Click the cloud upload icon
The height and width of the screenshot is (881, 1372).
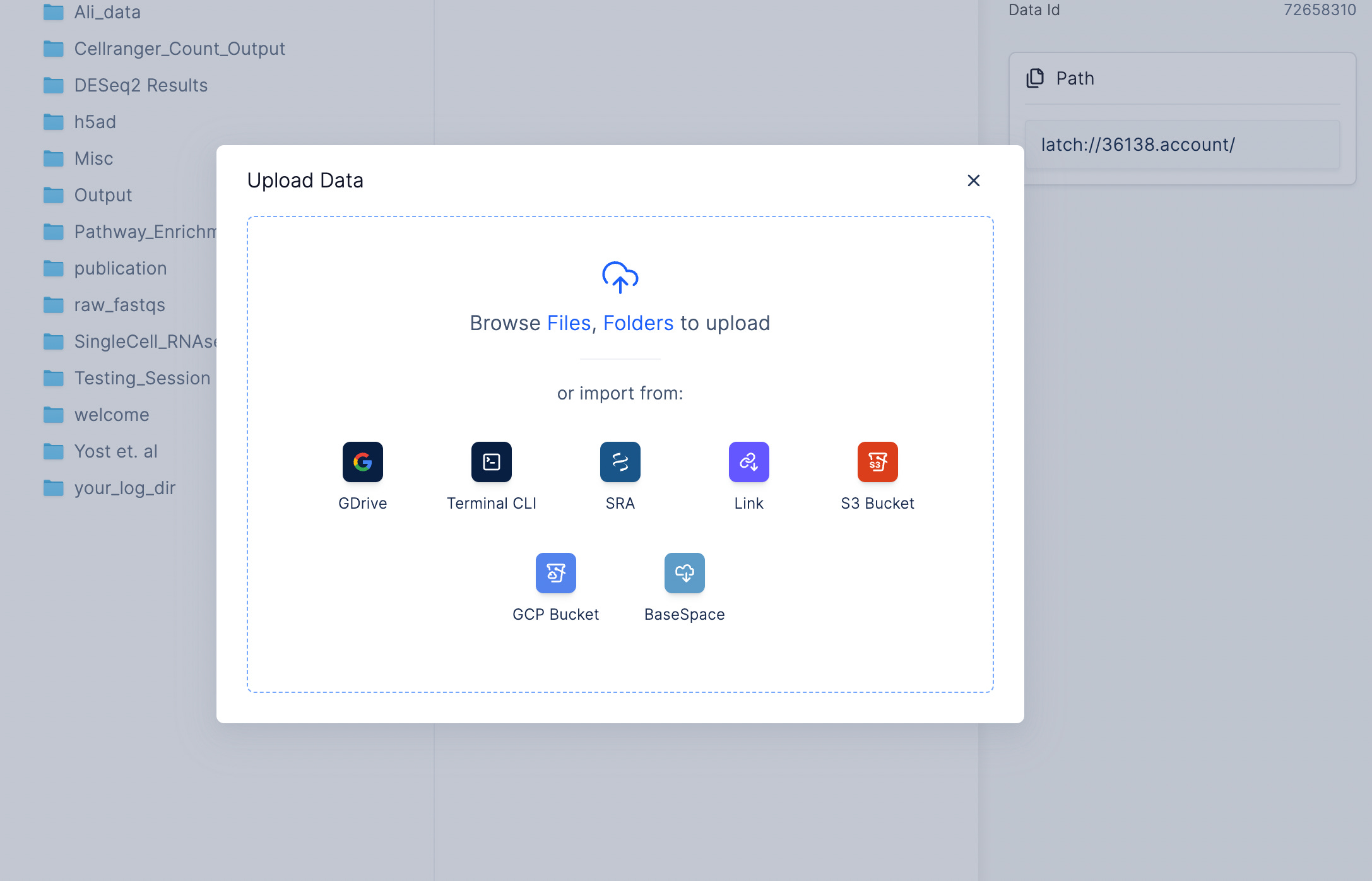click(x=620, y=277)
